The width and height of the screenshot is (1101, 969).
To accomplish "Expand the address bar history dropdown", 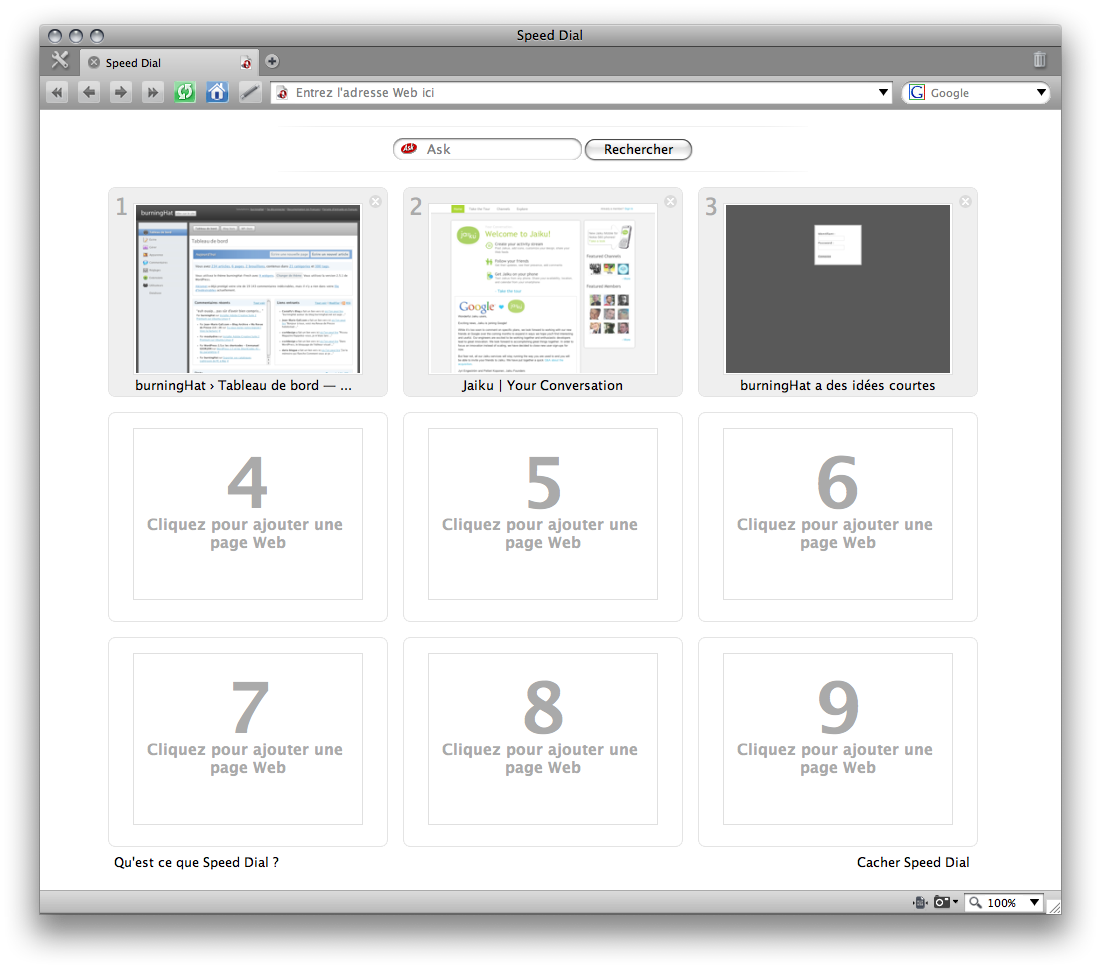I will pos(883,93).
